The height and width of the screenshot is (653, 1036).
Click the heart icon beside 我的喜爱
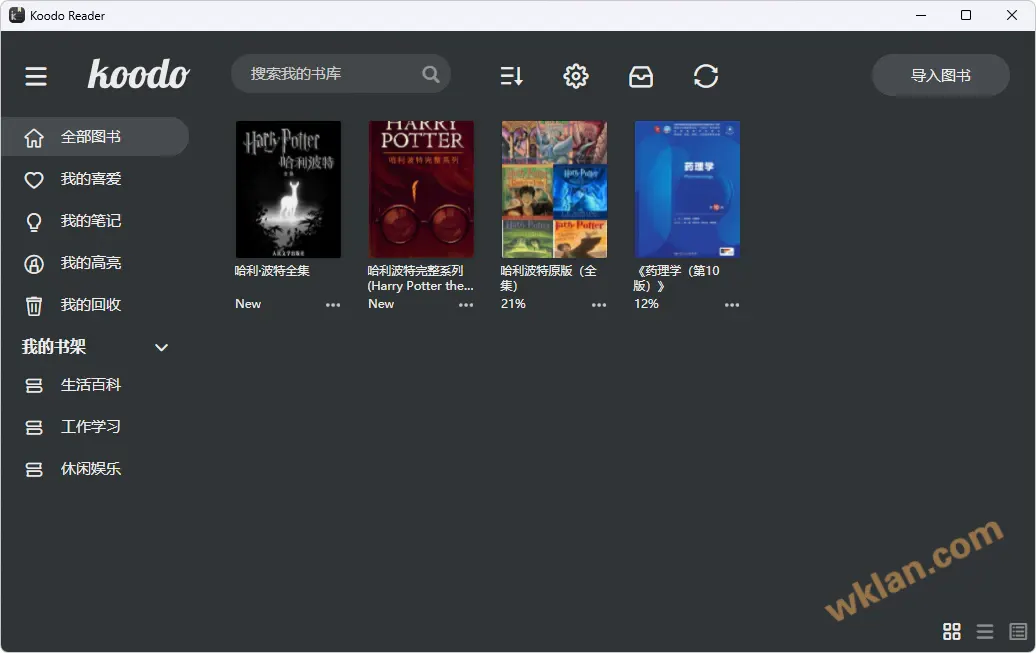34,180
